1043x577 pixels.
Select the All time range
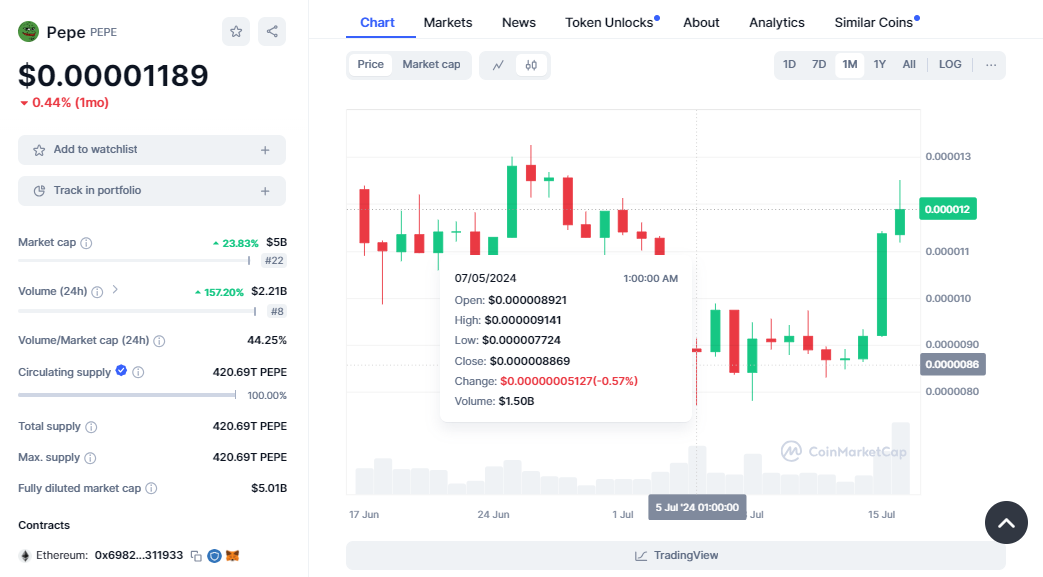pos(909,65)
